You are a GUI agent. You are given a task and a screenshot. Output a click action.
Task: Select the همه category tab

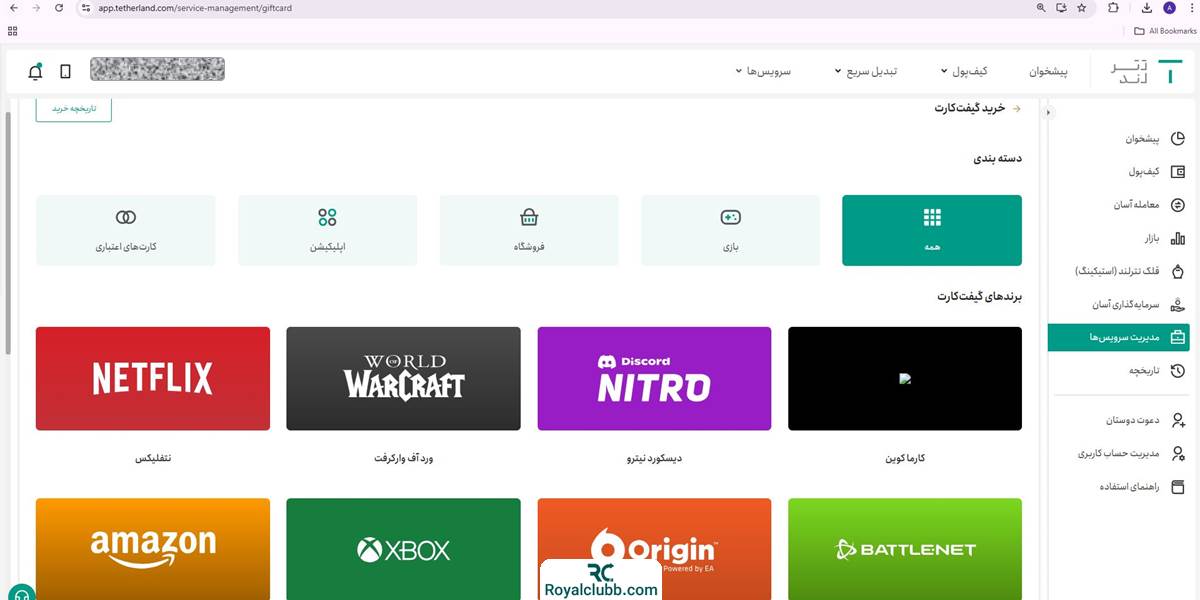[x=932, y=230]
